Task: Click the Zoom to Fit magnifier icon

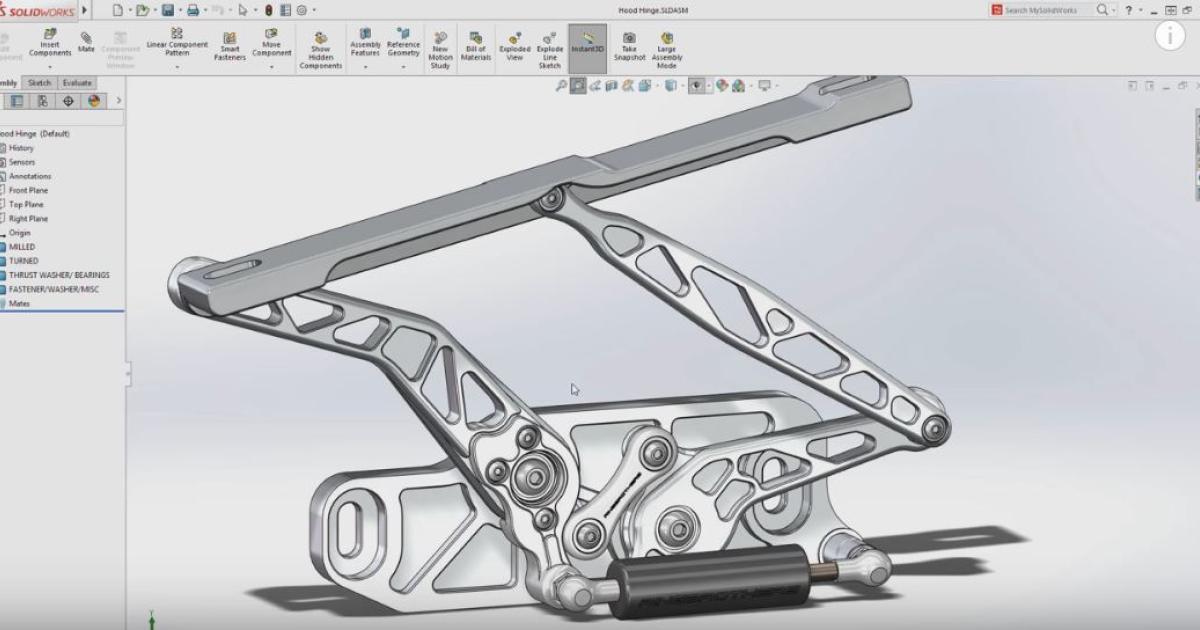Action: click(x=562, y=86)
